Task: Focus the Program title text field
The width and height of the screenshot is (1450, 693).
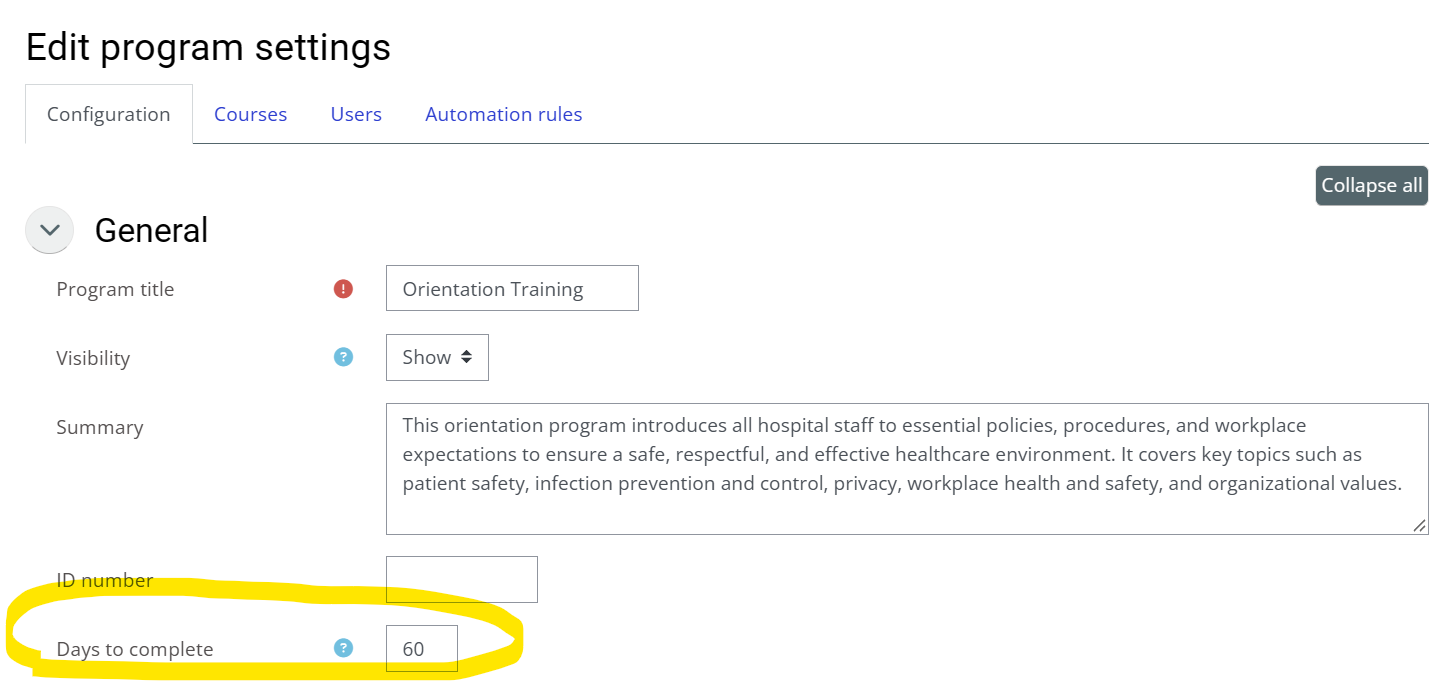Action: point(512,288)
